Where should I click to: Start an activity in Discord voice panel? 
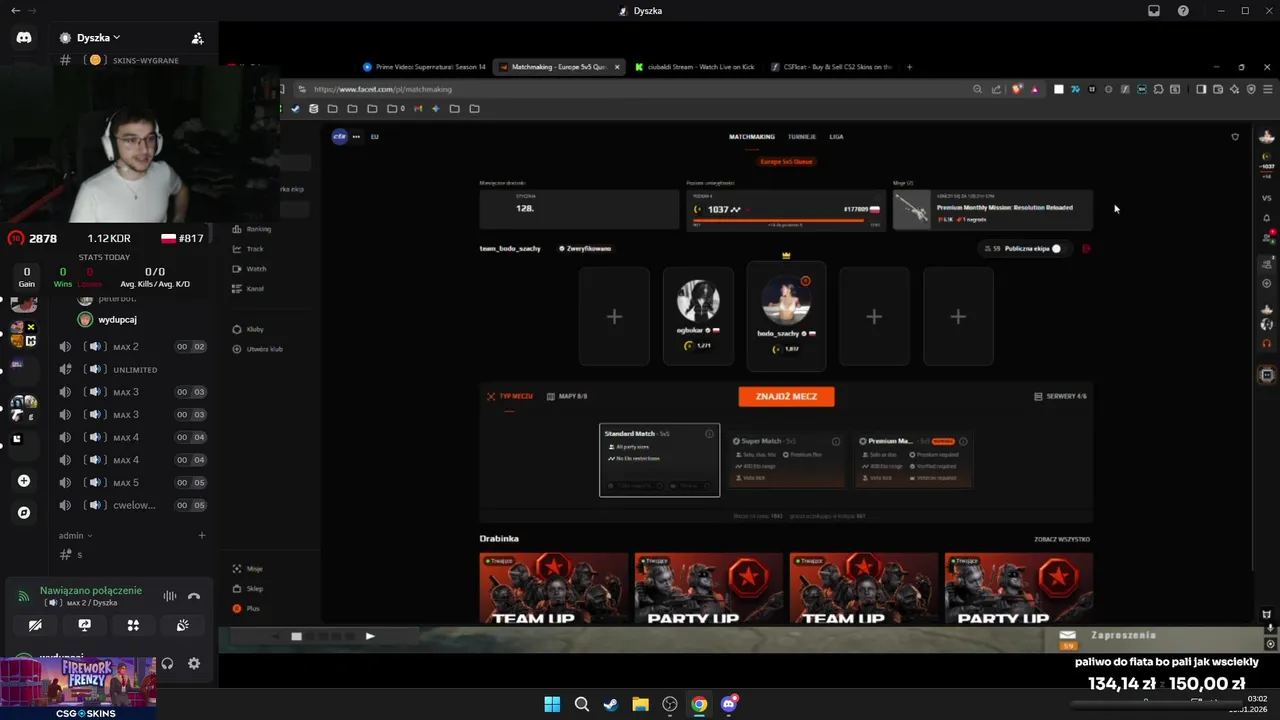[x=133, y=625]
